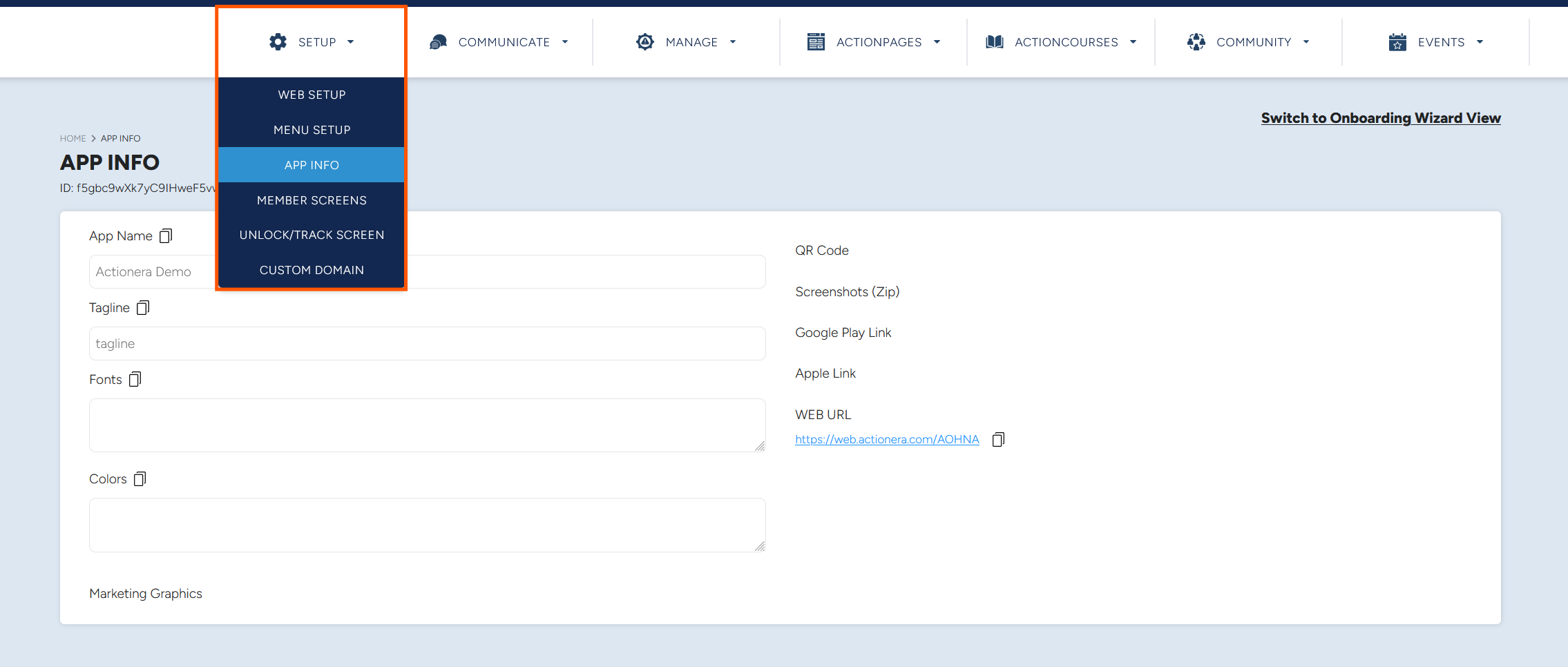
Task: Click the Screenshots (Zip) label
Action: click(x=847, y=292)
